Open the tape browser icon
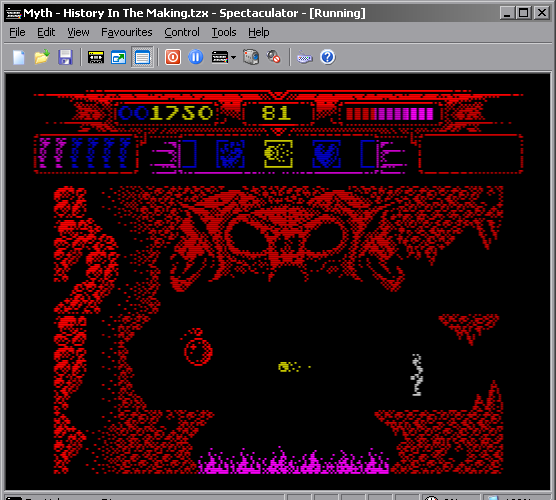The width and height of the screenshot is (556, 500). pyautogui.click(x=96, y=57)
